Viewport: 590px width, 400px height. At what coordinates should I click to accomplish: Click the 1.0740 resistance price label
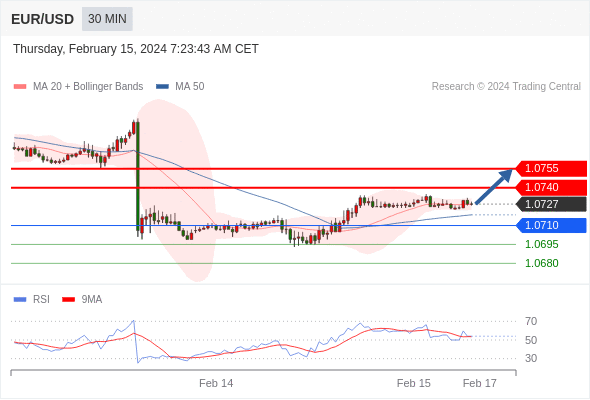551,187
